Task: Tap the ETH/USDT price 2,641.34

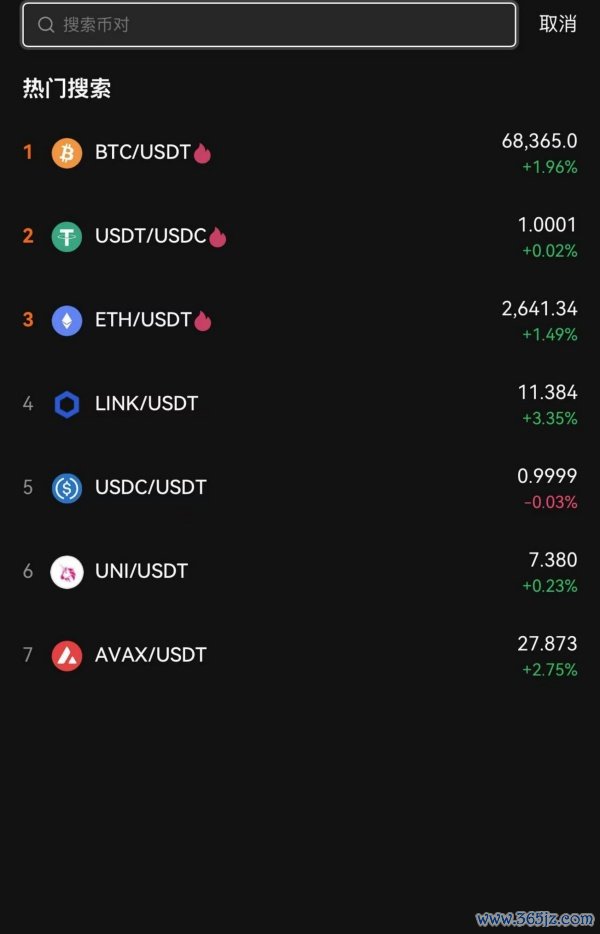Action: coord(539,309)
